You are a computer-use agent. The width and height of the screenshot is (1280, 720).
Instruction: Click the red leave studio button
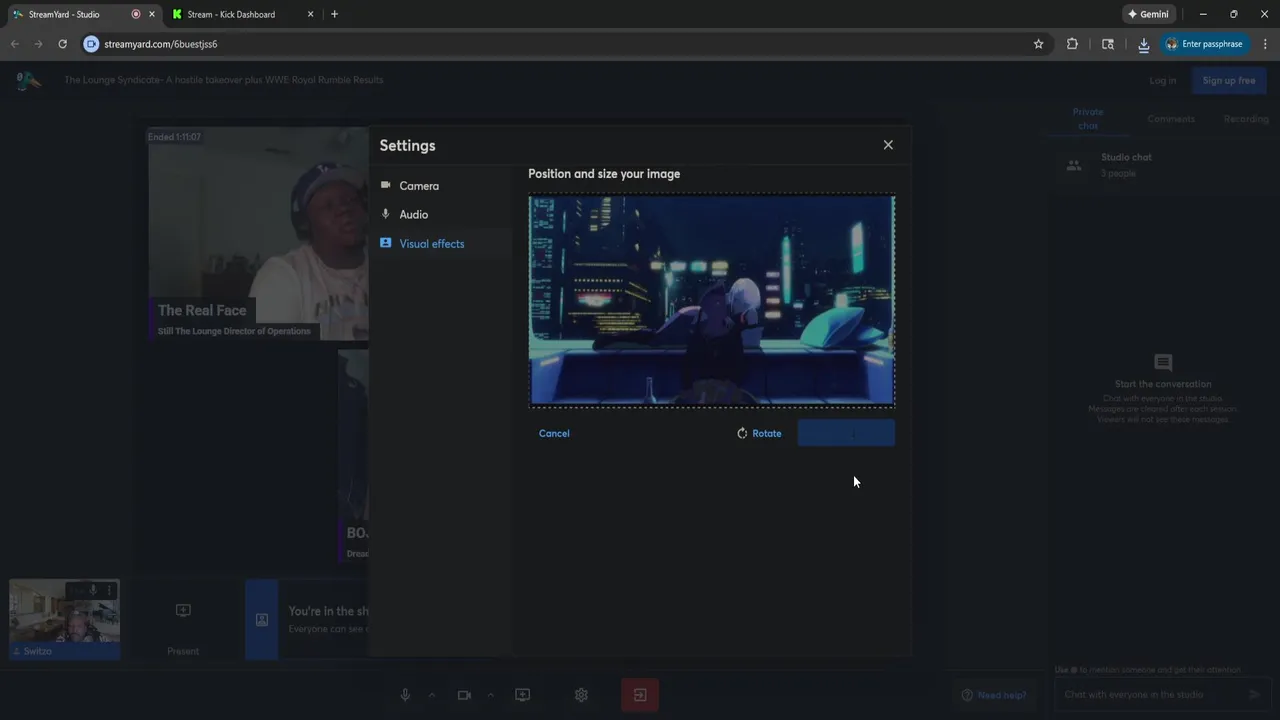[x=640, y=695]
